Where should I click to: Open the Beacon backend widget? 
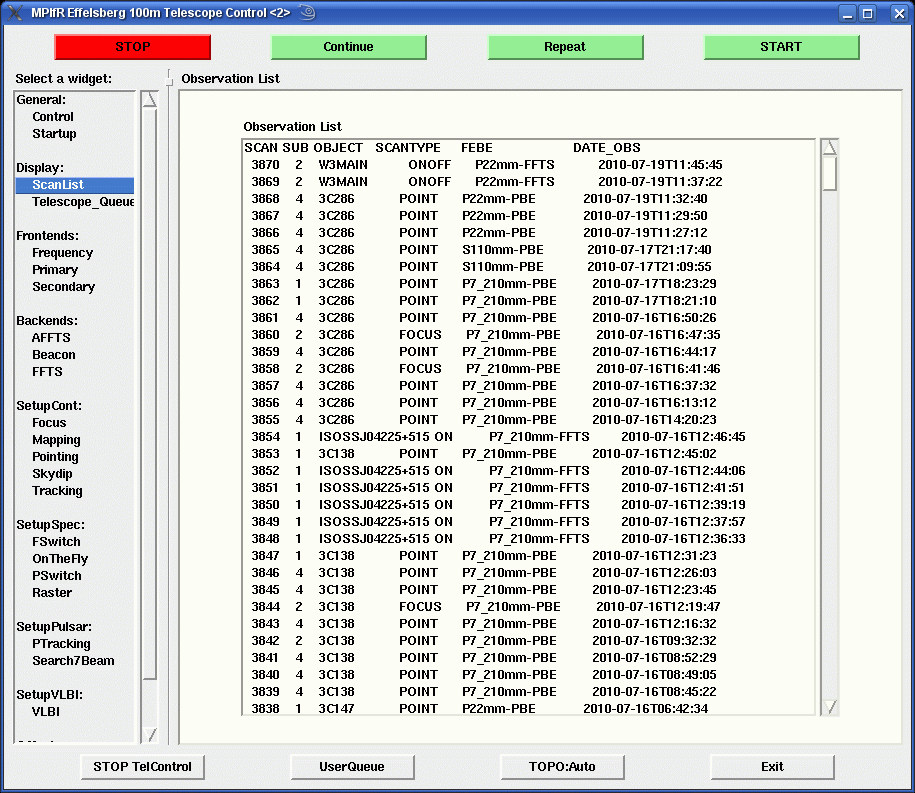click(x=54, y=355)
